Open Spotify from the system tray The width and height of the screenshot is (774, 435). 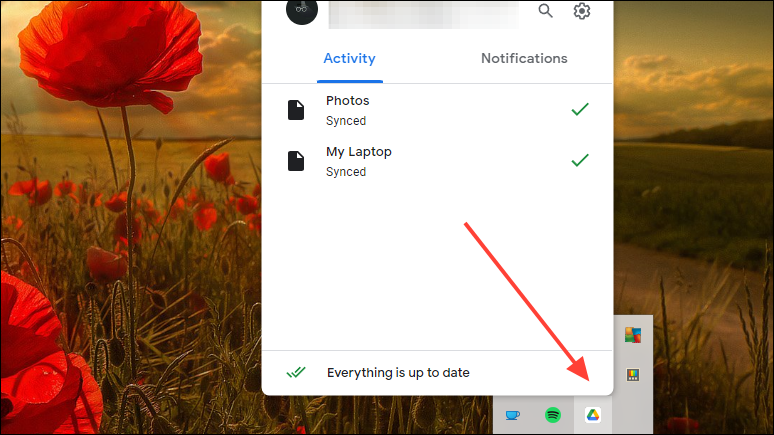[553, 415]
